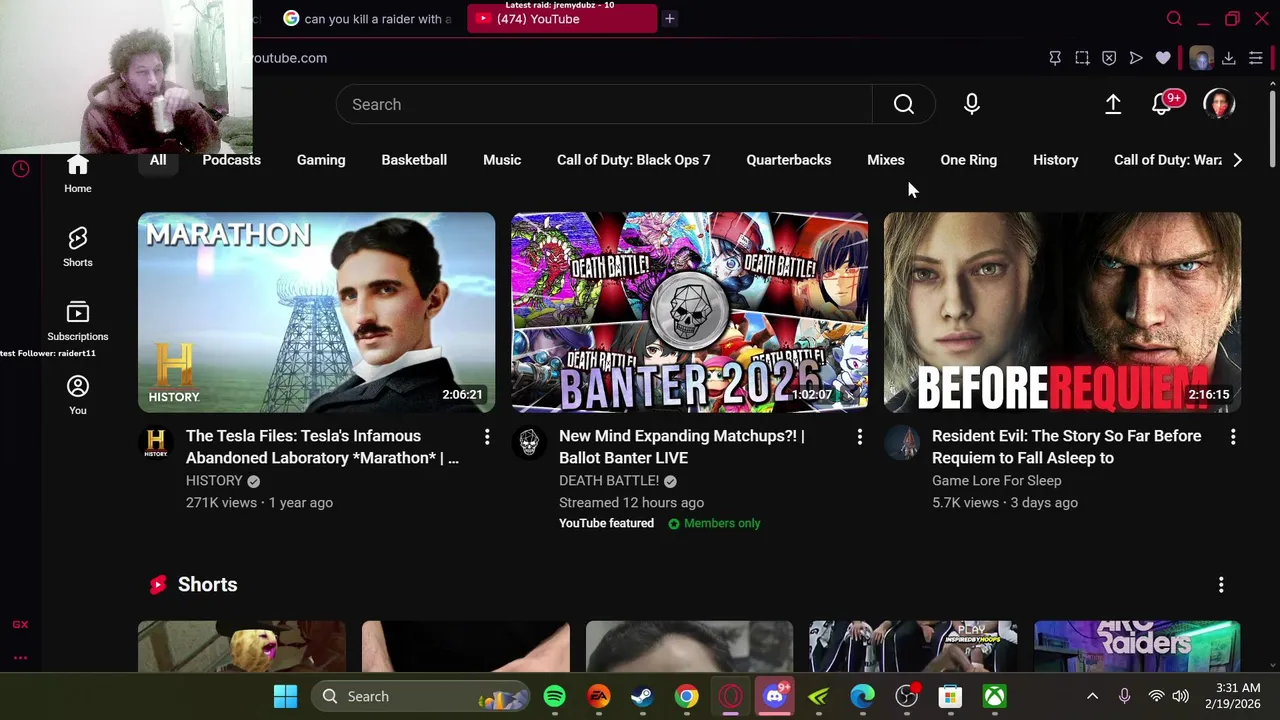Open the HISTORY channel name link

pos(214,481)
